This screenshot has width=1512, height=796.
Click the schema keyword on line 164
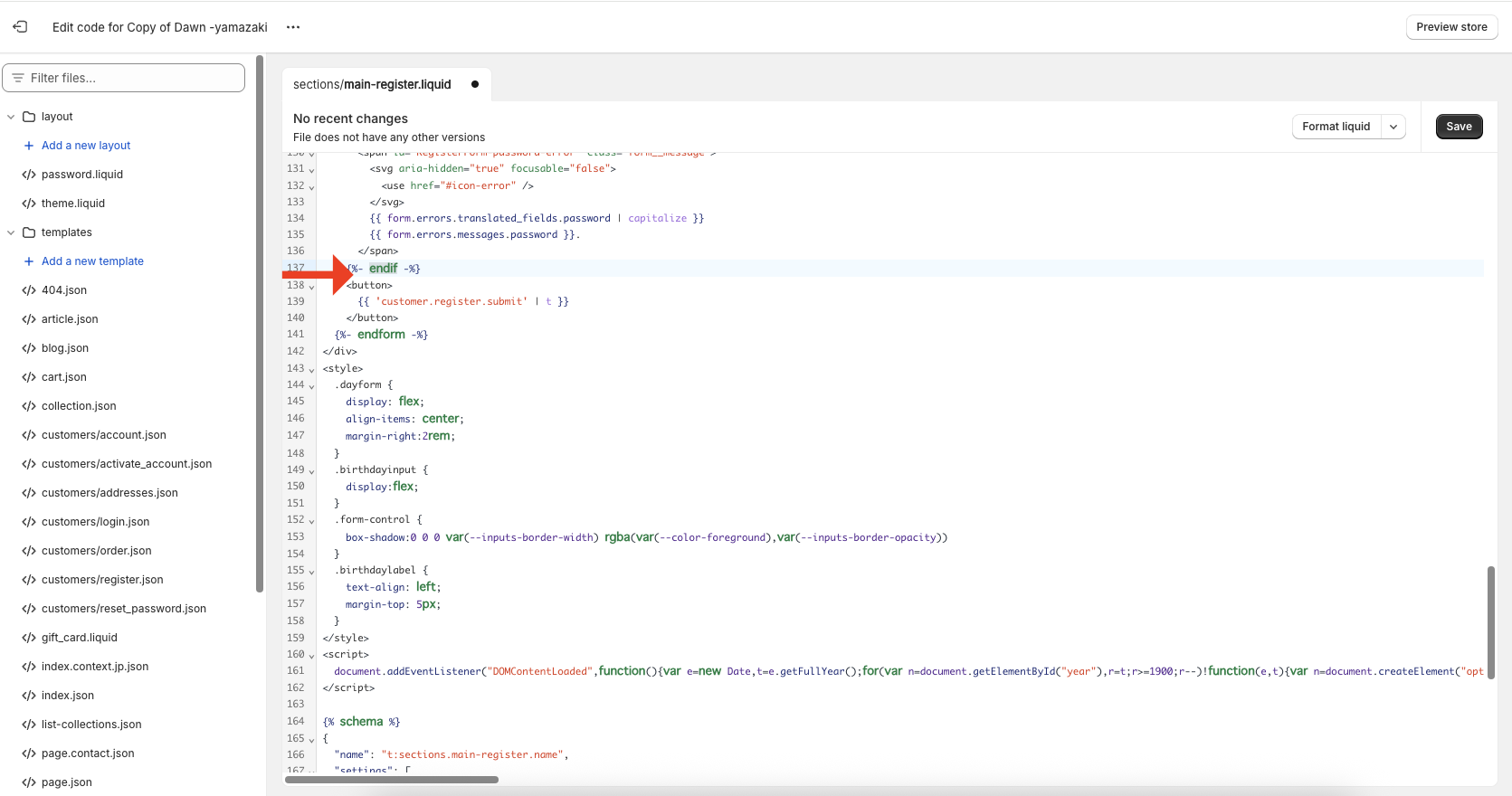361,722
